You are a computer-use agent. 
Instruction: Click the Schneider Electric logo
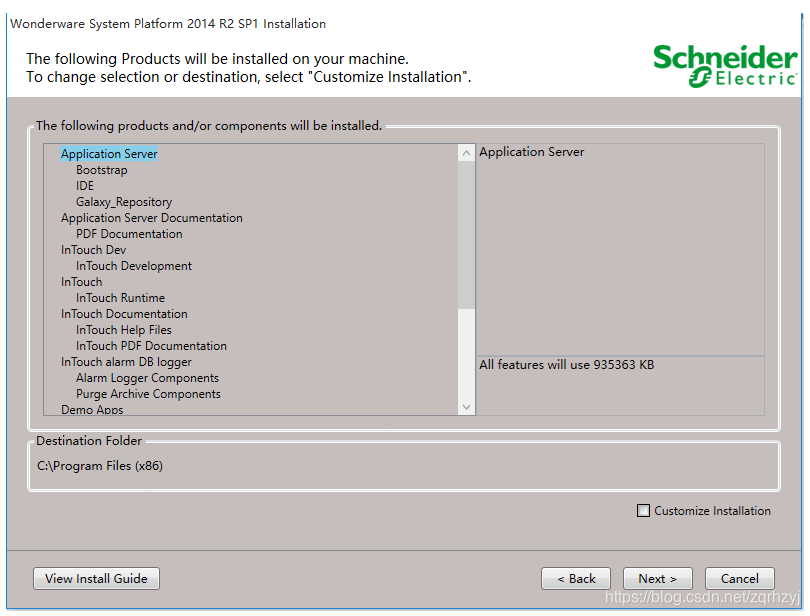pos(725,66)
